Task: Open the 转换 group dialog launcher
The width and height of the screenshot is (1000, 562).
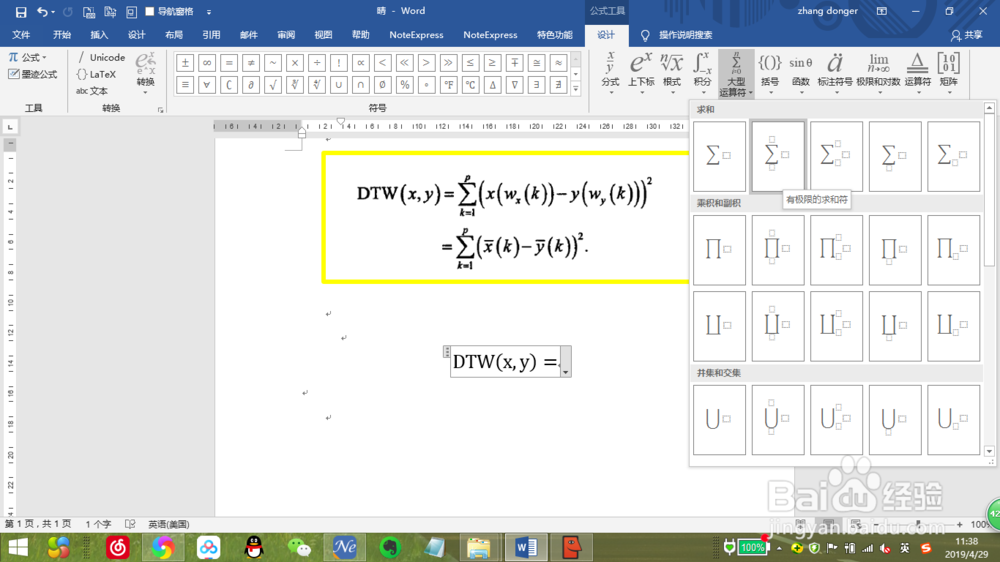Action: click(x=160, y=110)
